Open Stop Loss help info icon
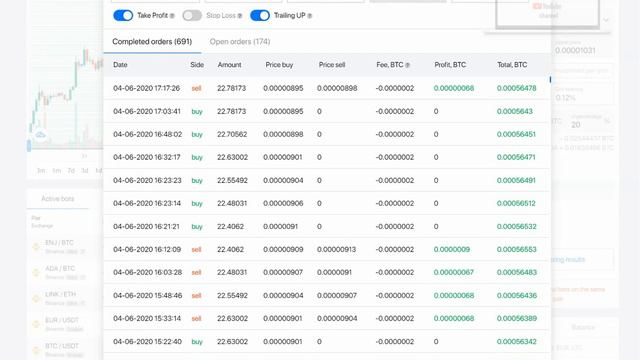 240,16
